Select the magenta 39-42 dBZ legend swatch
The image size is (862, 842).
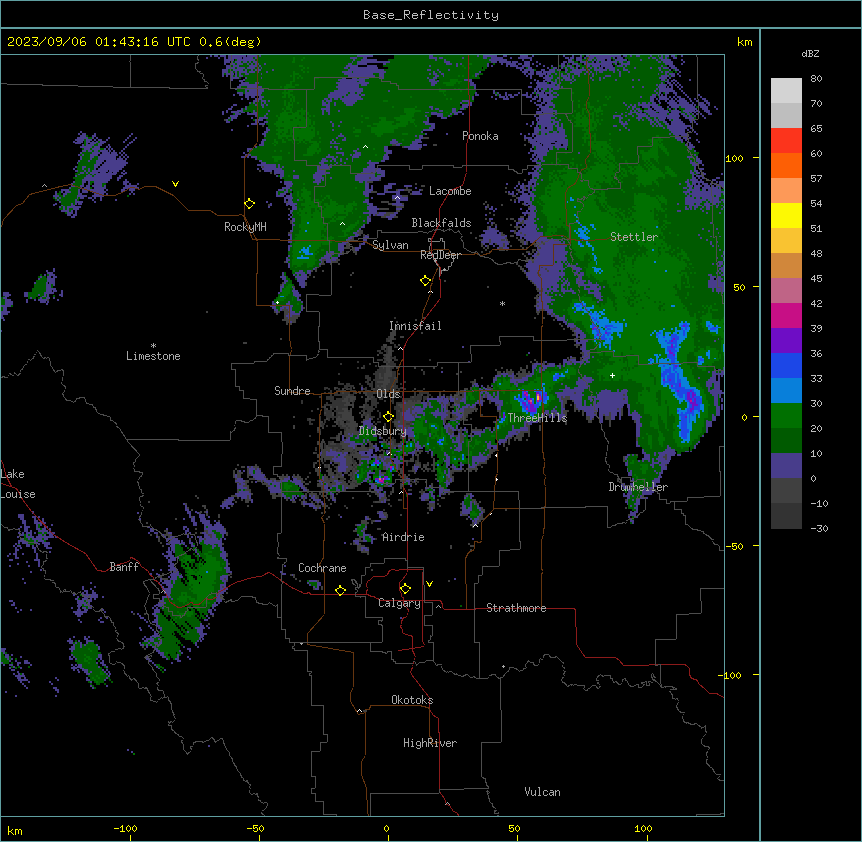coord(786,315)
